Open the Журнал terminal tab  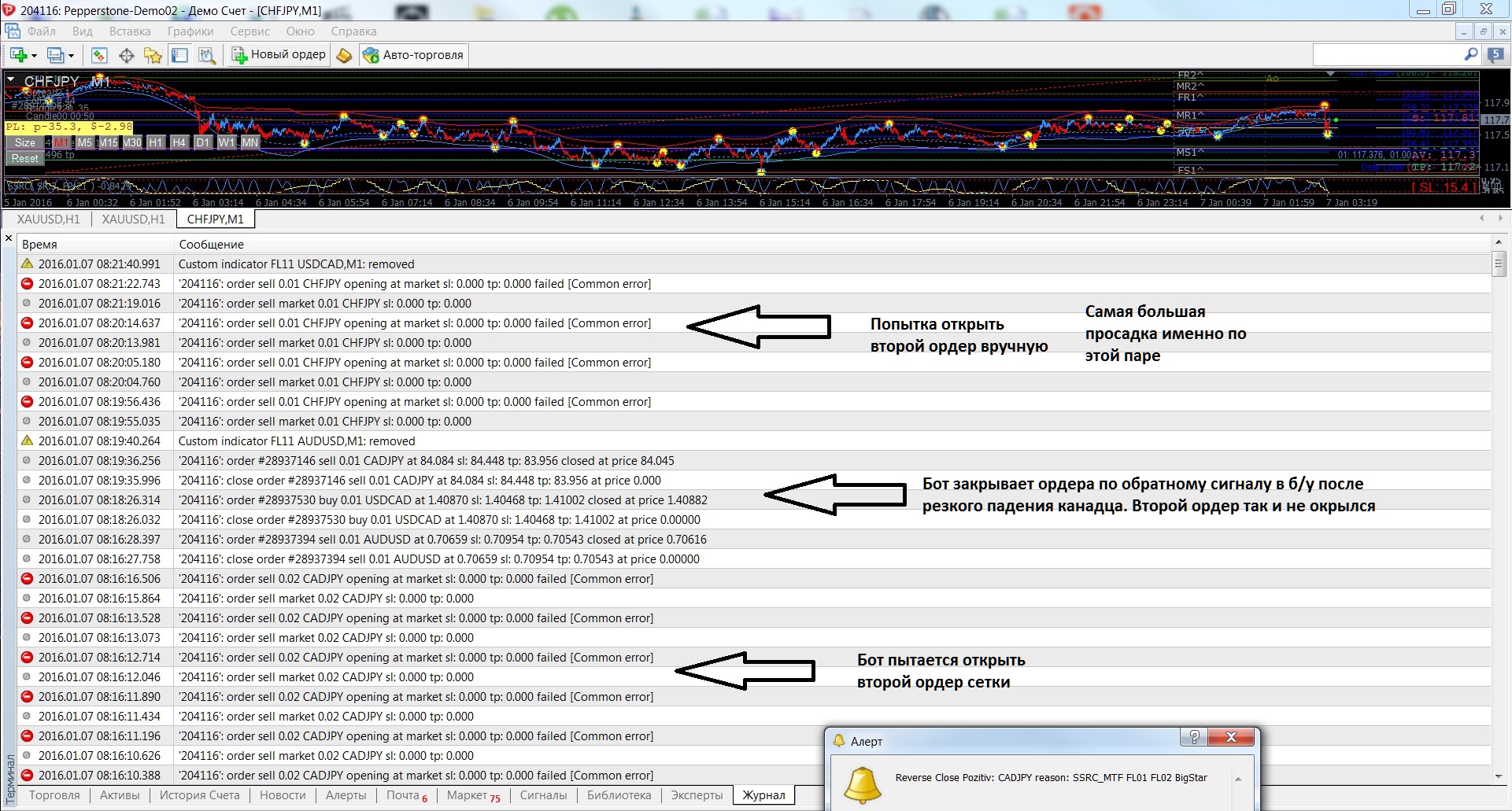point(763,795)
